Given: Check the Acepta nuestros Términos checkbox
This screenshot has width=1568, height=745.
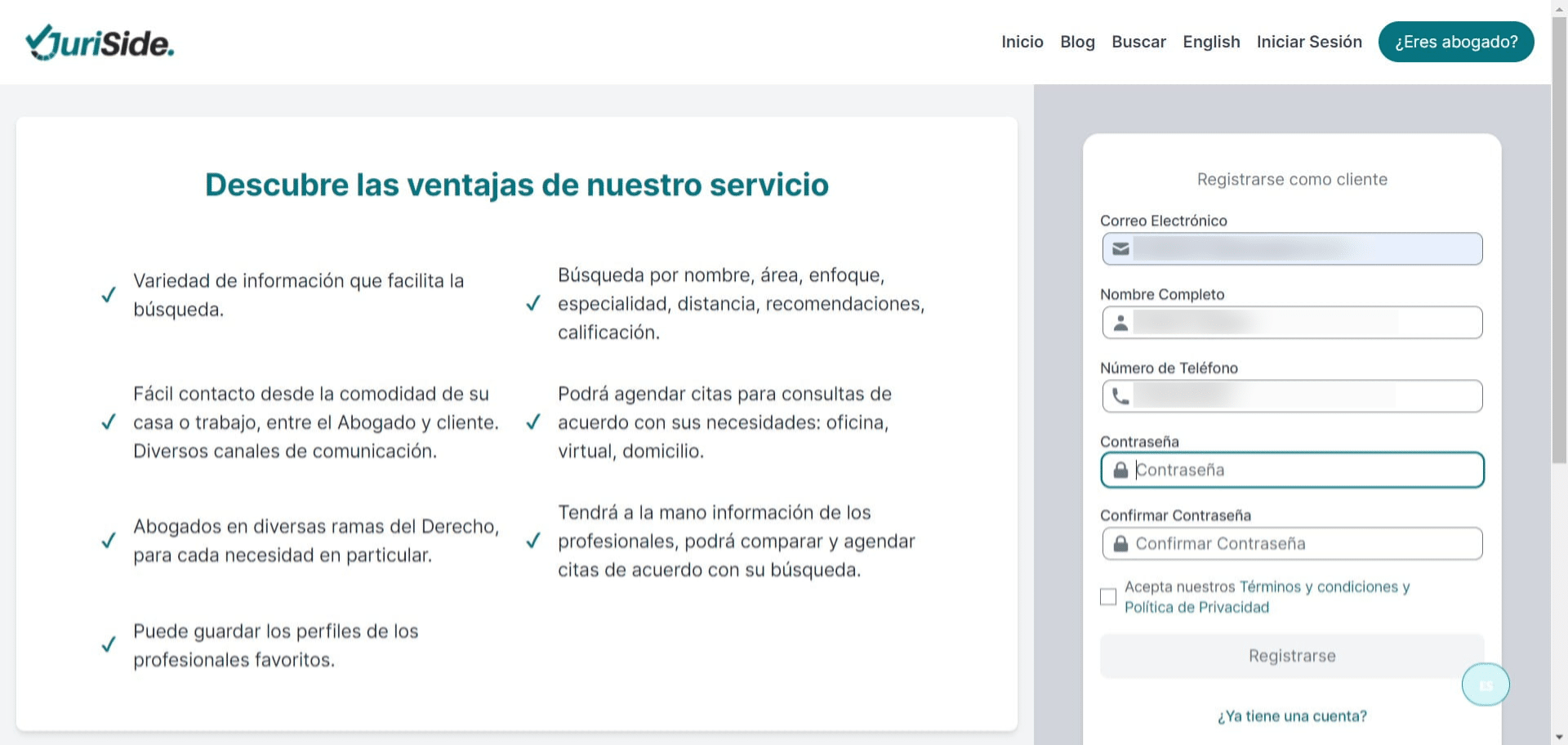Looking at the screenshot, I should pyautogui.click(x=1108, y=597).
